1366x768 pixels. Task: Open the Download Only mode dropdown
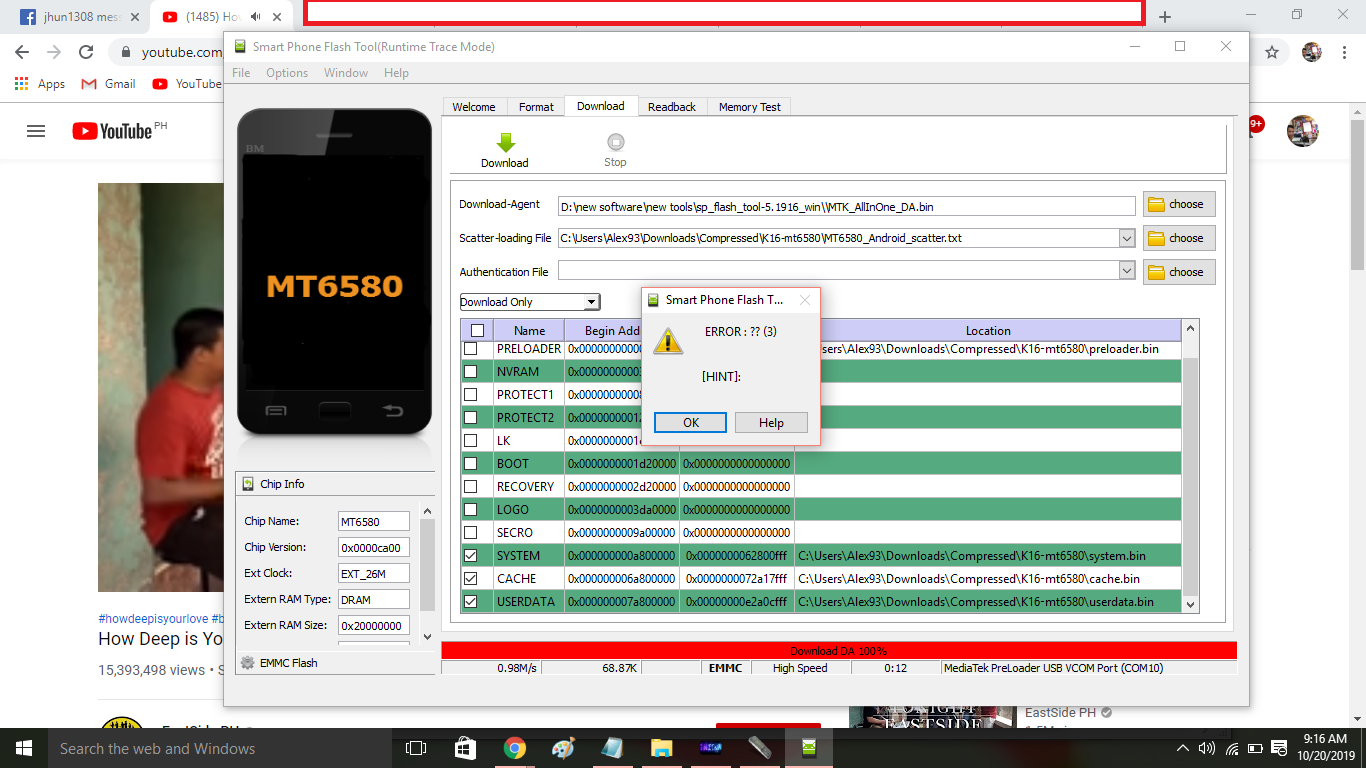[x=530, y=302]
